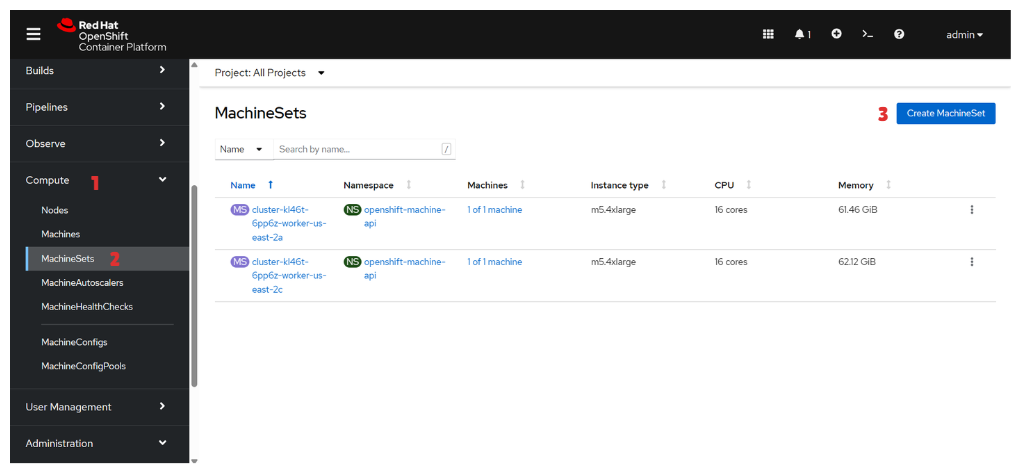
Task: View notifications via bell icon
Action: coord(801,34)
